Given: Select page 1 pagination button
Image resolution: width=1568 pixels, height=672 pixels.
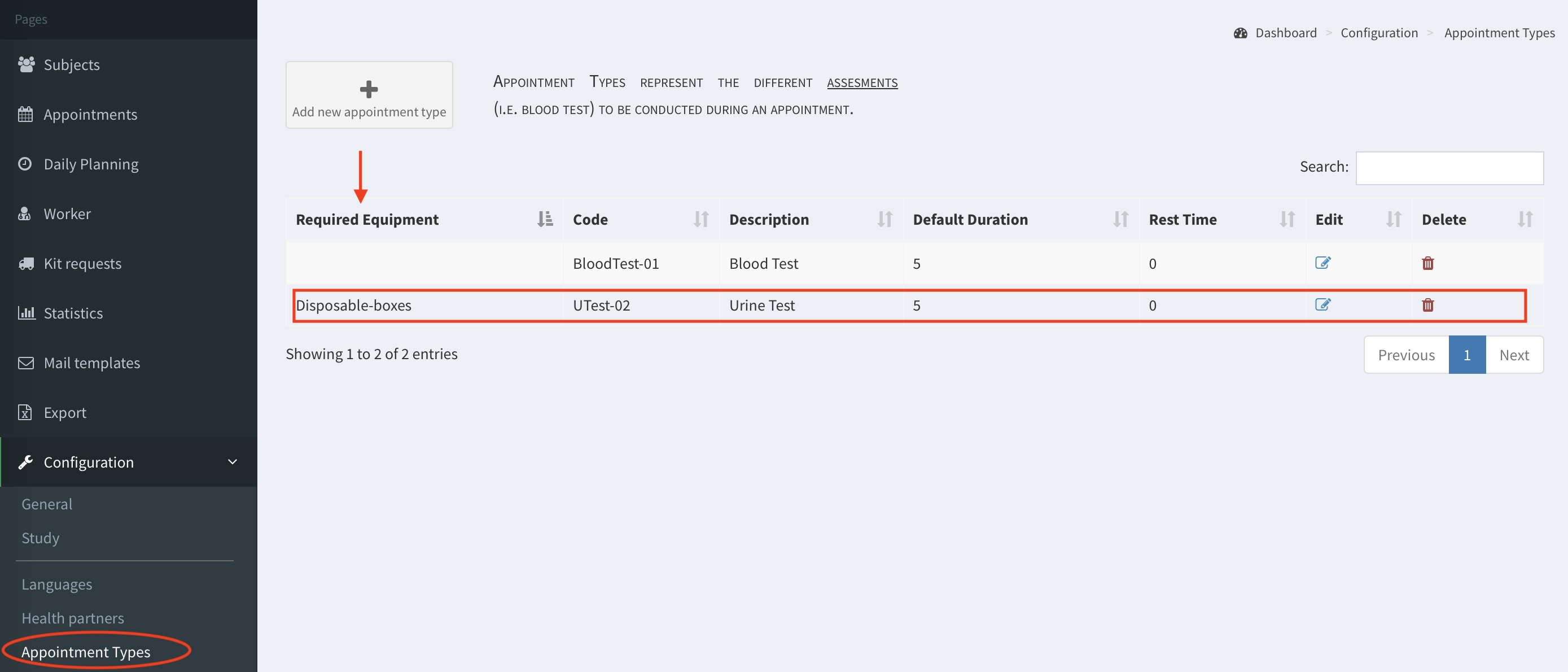Looking at the screenshot, I should [x=1466, y=355].
